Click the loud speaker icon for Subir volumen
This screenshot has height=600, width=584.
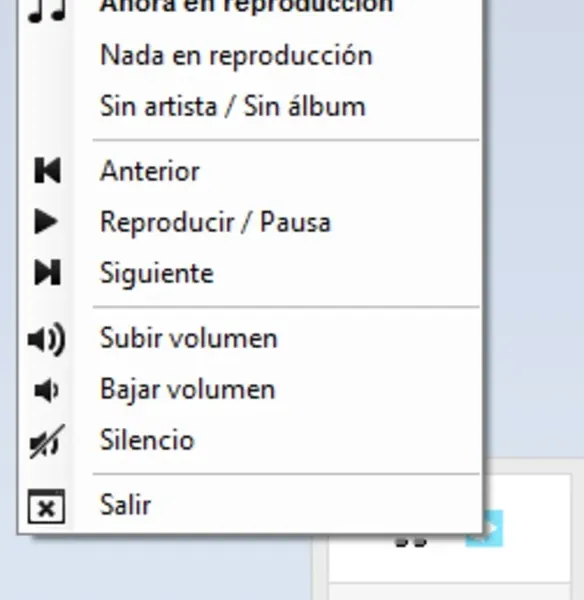pos(47,339)
